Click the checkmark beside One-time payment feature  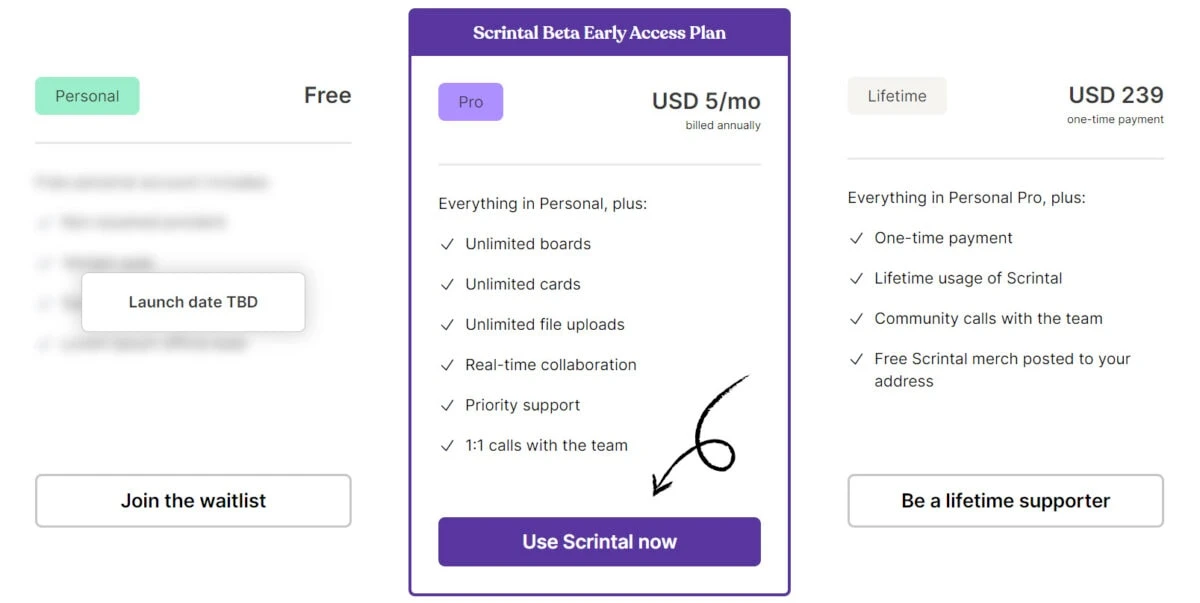pyautogui.click(x=856, y=238)
